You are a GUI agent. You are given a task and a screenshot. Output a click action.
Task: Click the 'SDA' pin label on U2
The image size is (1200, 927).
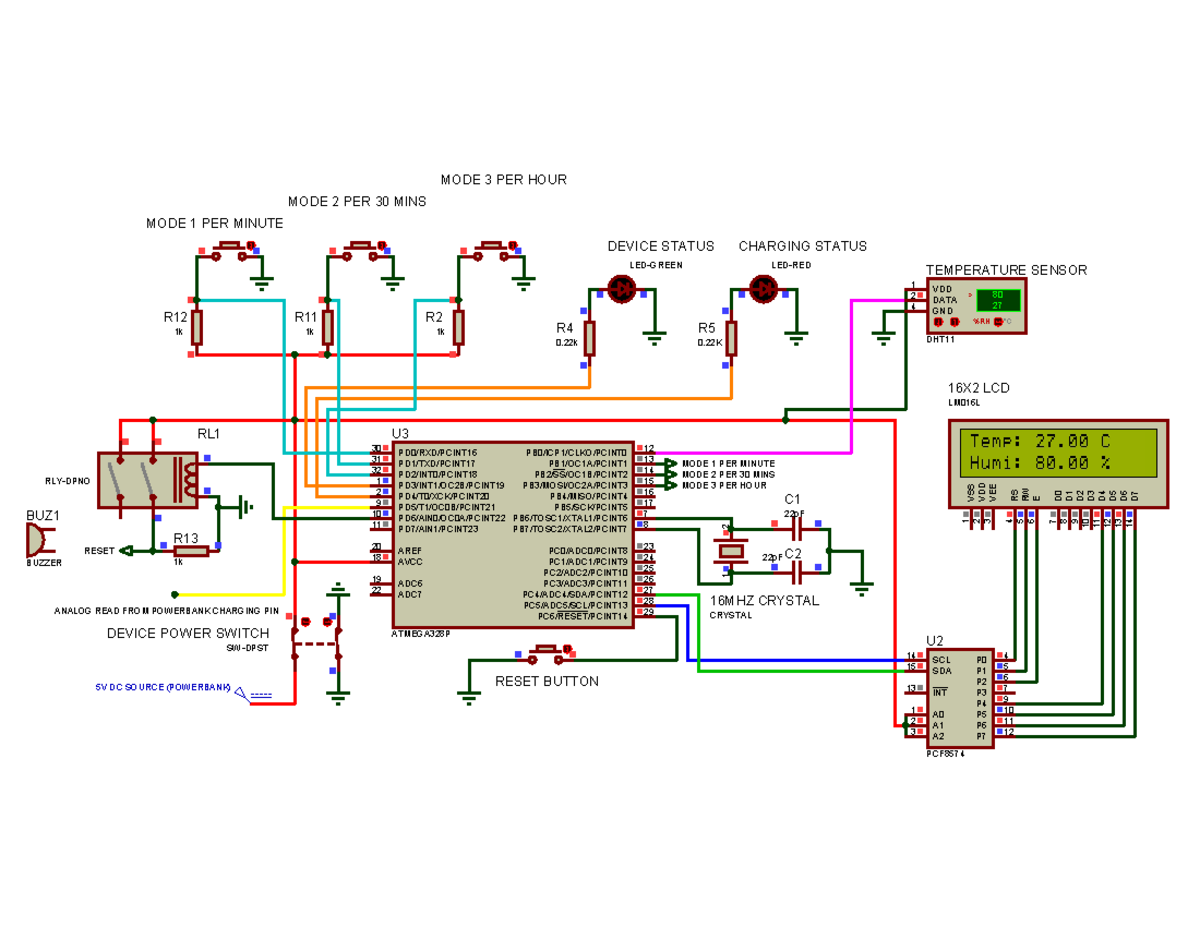click(x=940, y=671)
